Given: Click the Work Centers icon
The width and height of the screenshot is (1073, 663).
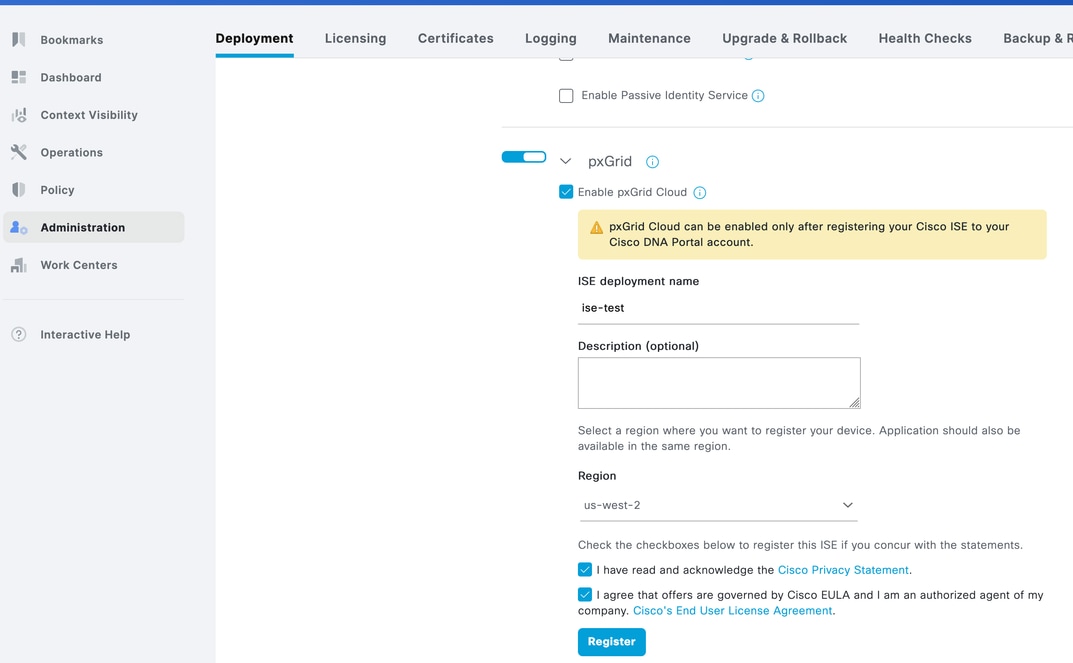Looking at the screenshot, I should [x=18, y=265].
